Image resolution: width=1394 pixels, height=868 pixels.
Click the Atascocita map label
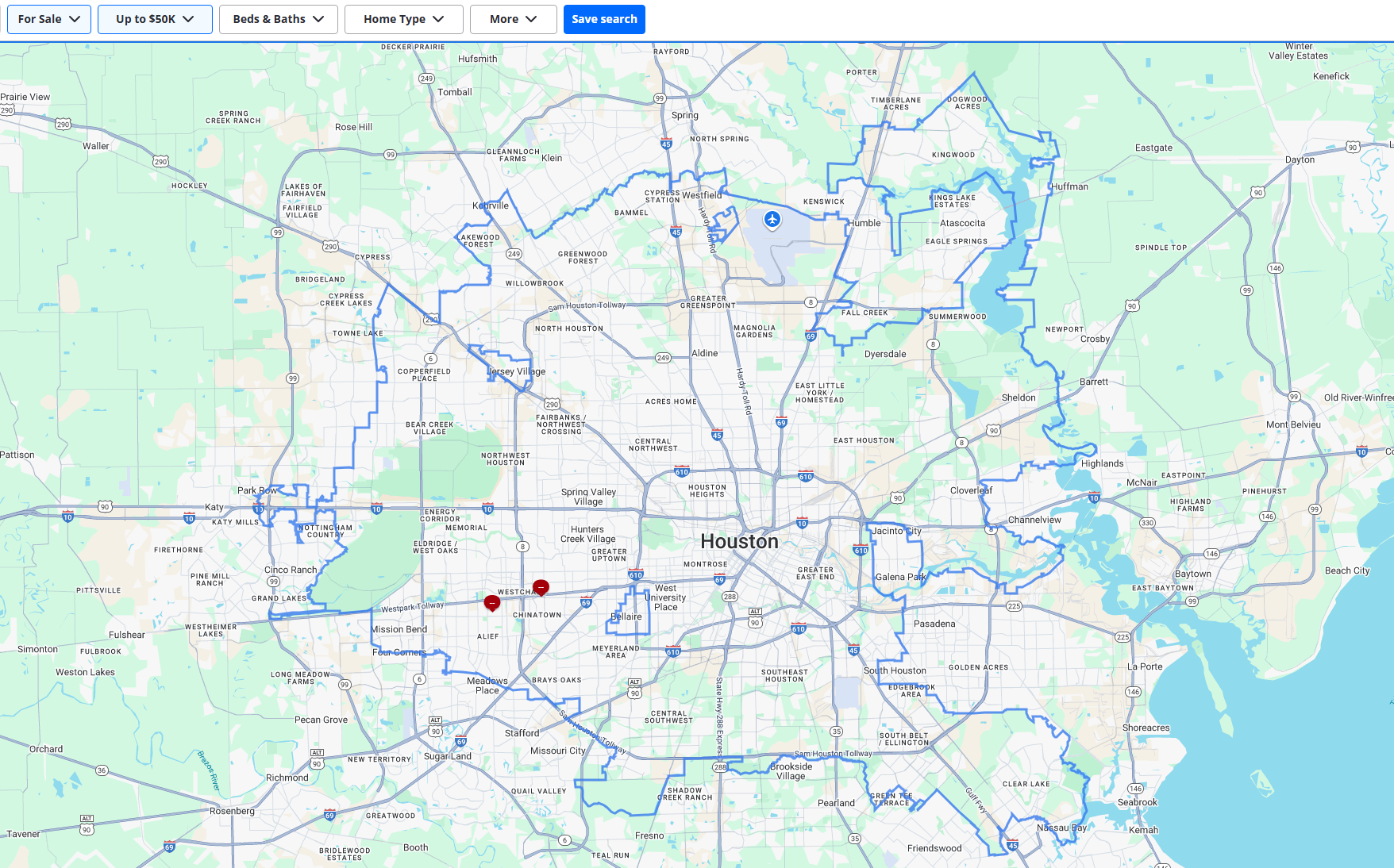pos(963,223)
